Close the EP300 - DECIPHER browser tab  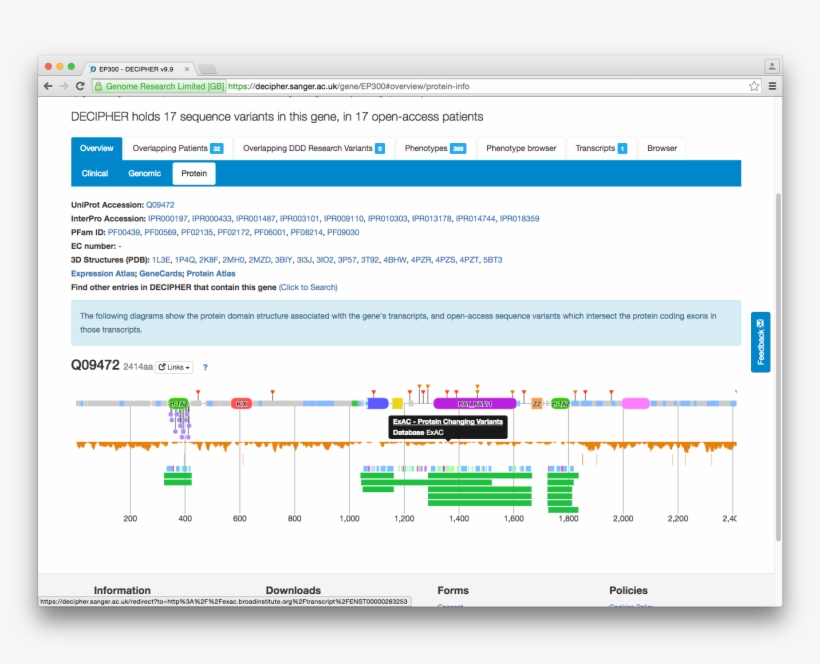click(187, 68)
